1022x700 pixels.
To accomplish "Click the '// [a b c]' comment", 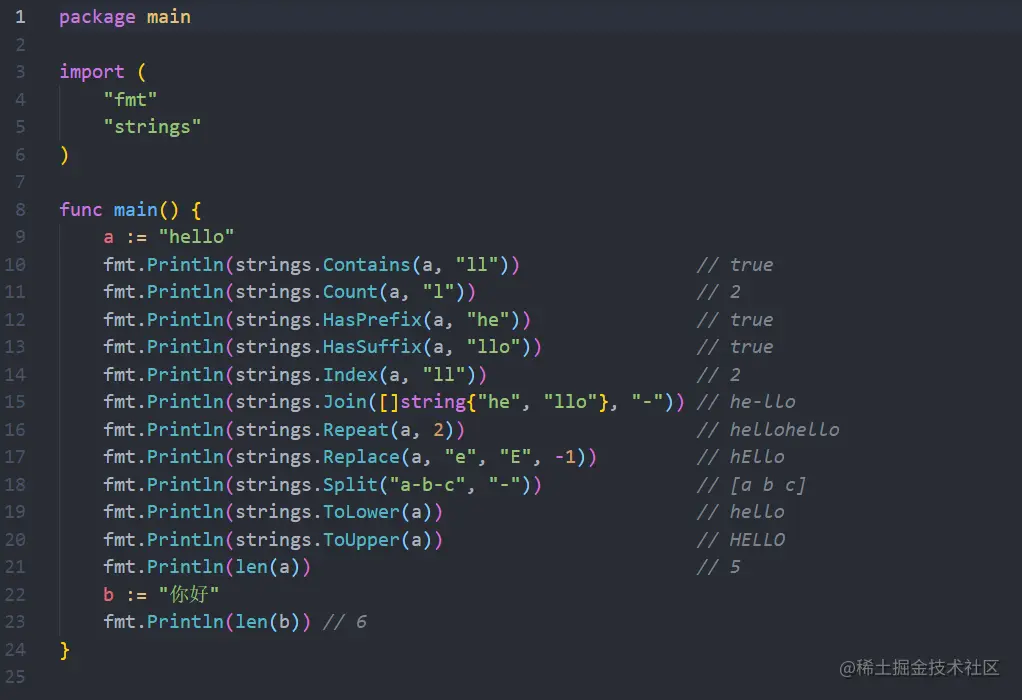I will 752,484.
